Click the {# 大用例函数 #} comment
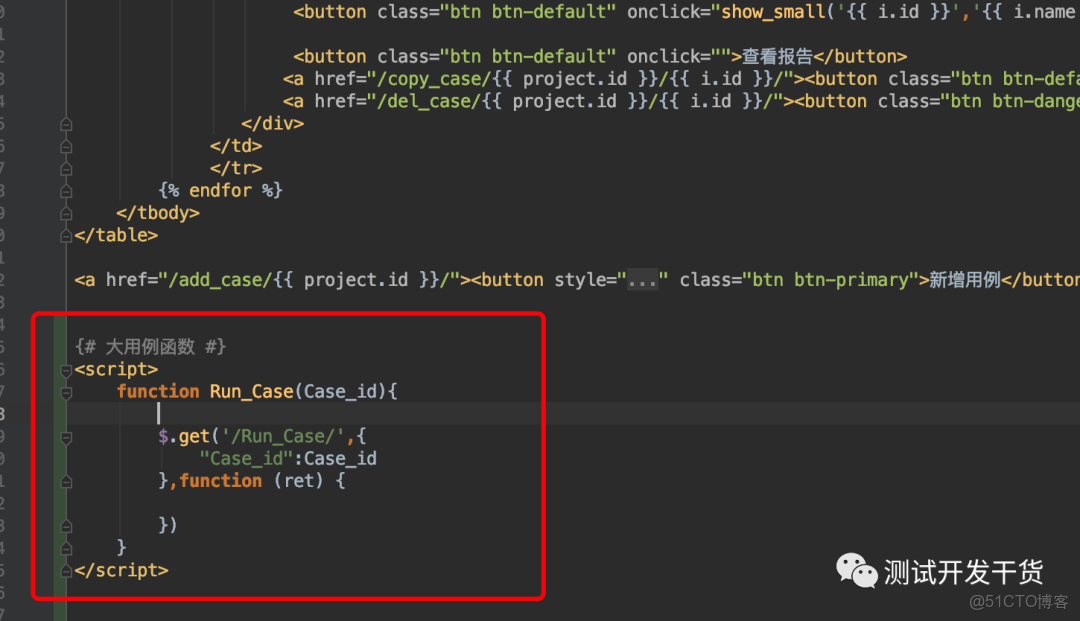The image size is (1080, 621). point(150,346)
